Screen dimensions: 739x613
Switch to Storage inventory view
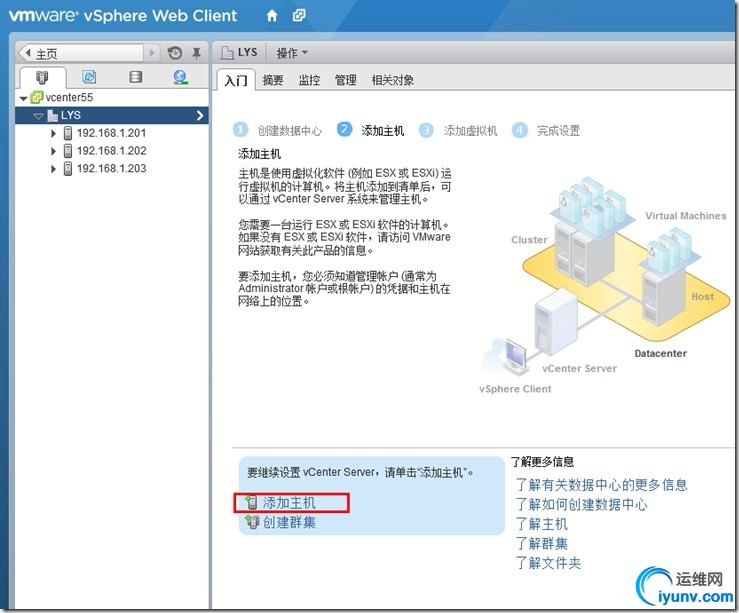point(136,77)
